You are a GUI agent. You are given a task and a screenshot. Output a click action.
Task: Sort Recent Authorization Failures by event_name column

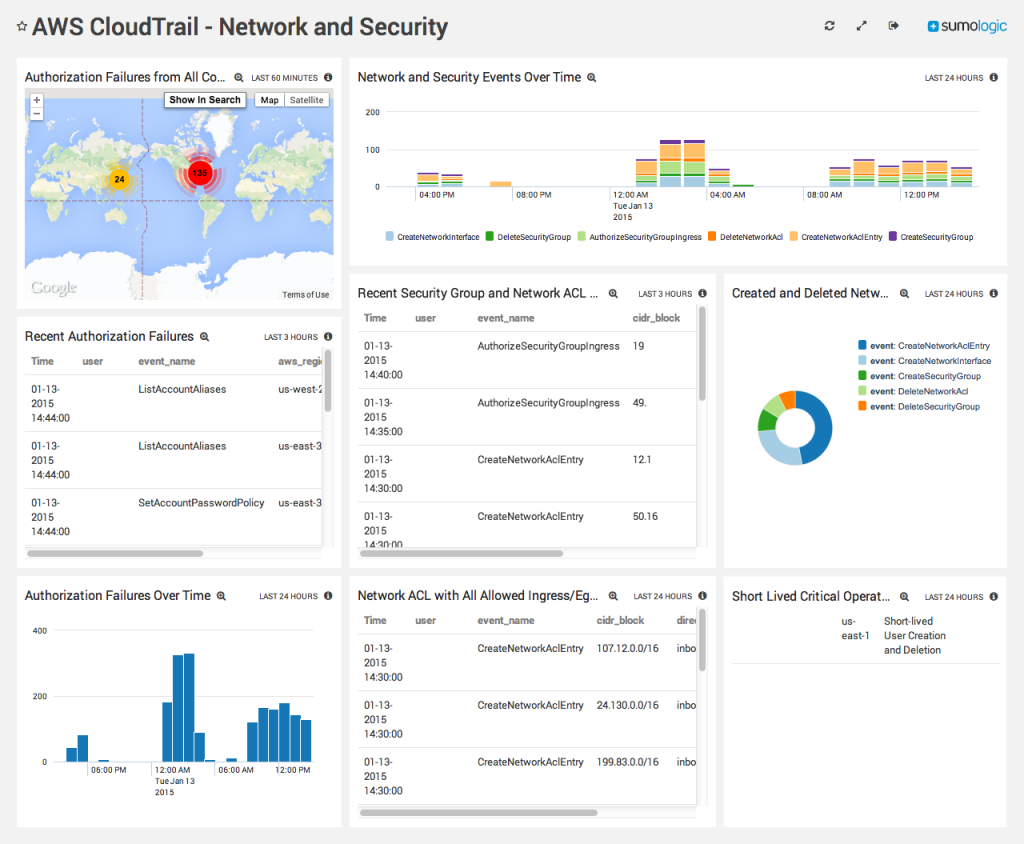click(x=167, y=361)
